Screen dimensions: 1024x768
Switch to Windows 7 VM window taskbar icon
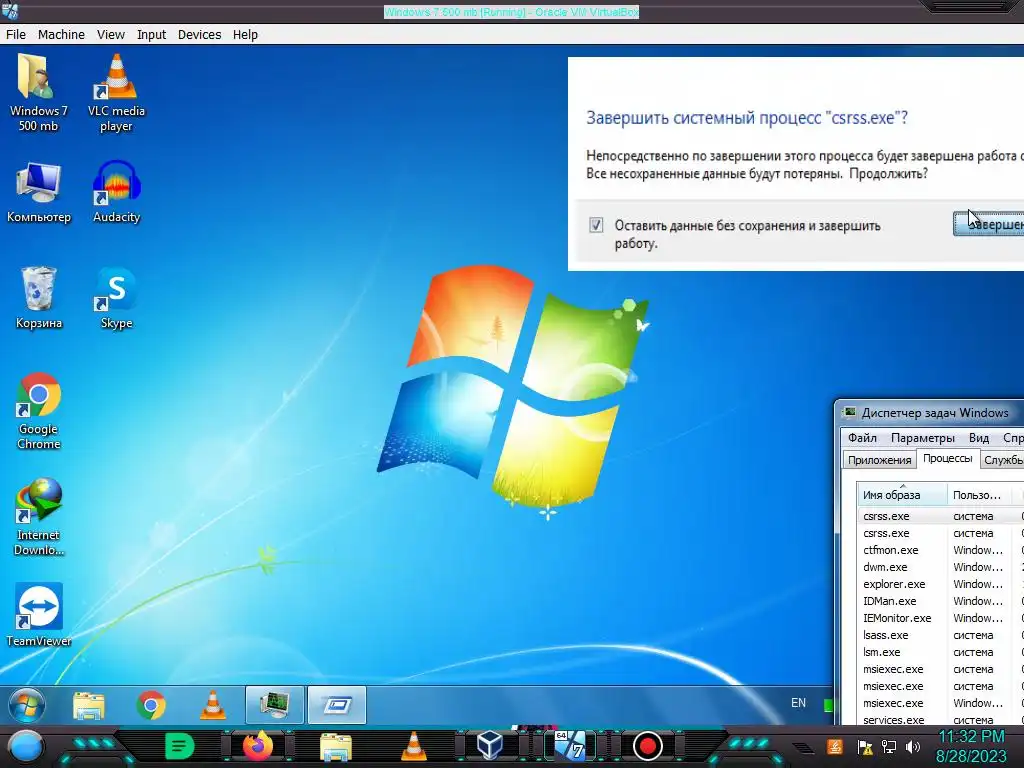click(x=569, y=745)
